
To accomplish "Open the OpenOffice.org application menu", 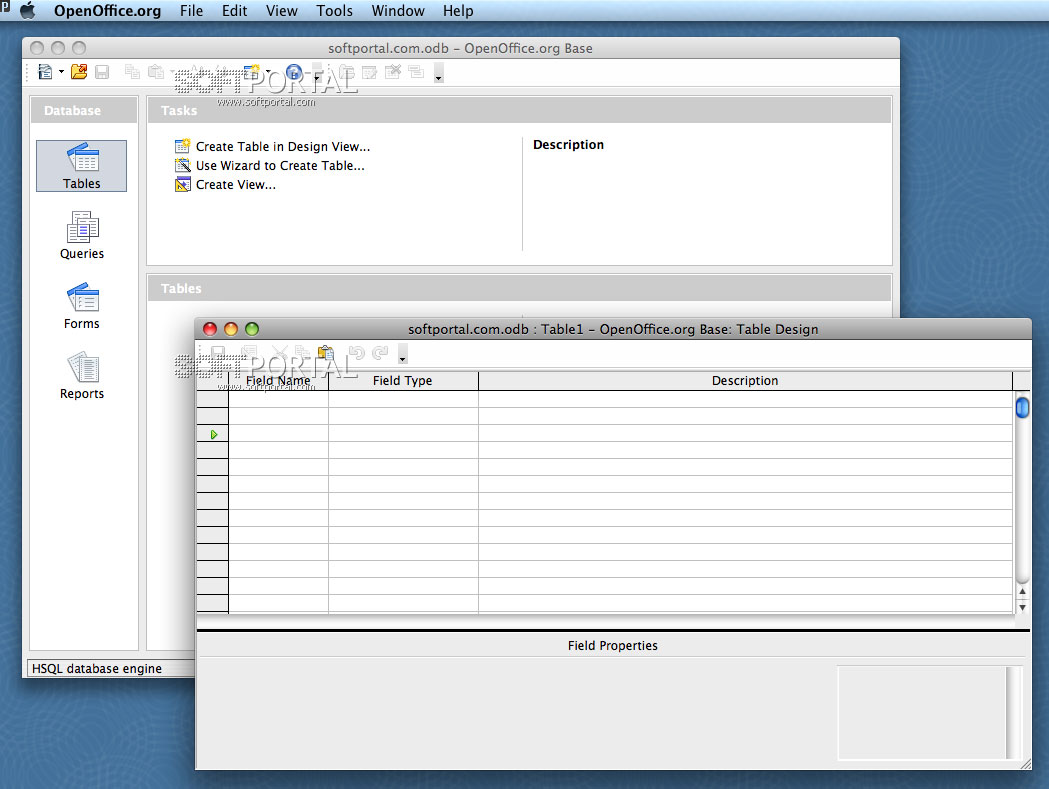I will tap(107, 11).
